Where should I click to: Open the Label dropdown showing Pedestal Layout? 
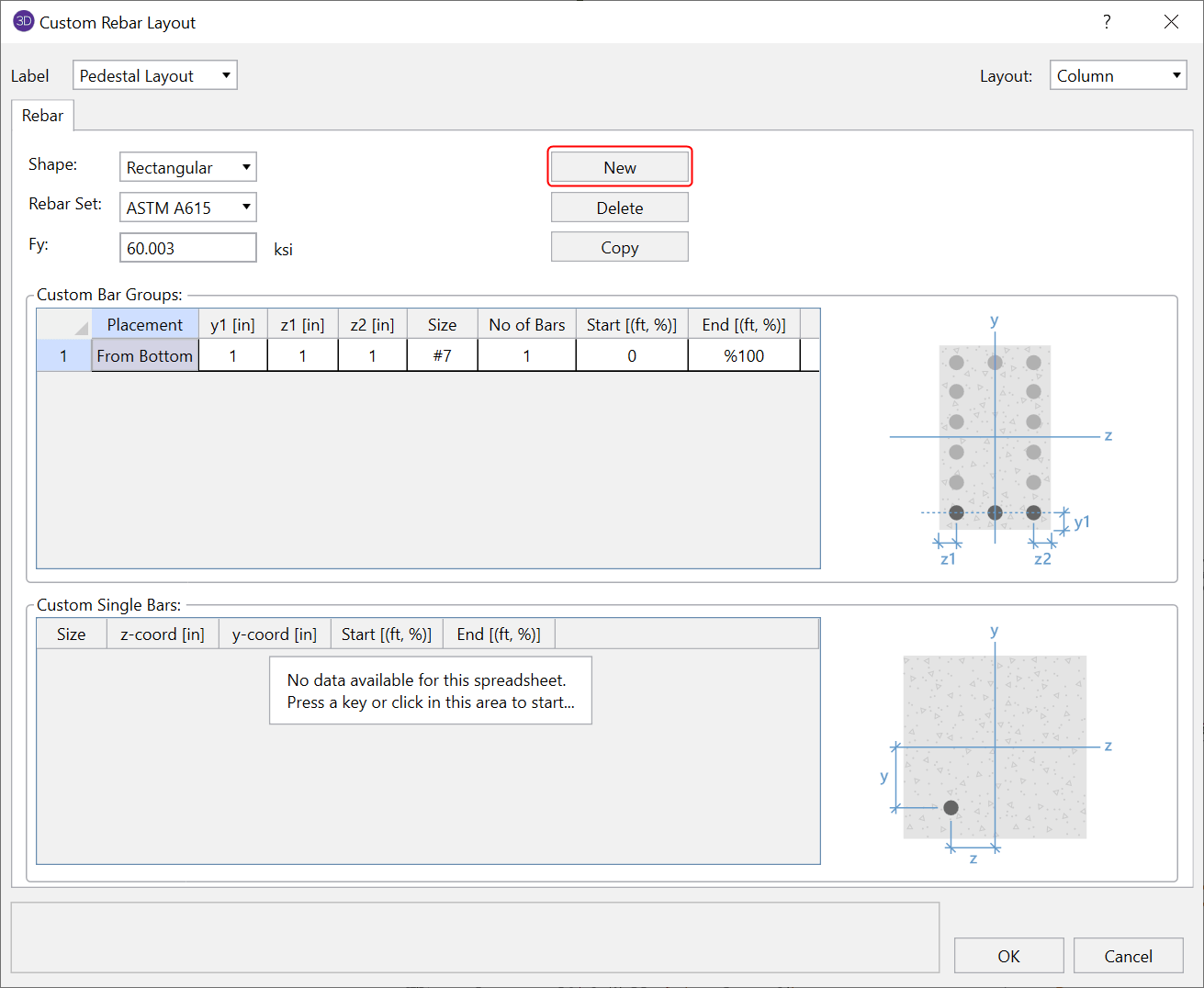(x=154, y=75)
